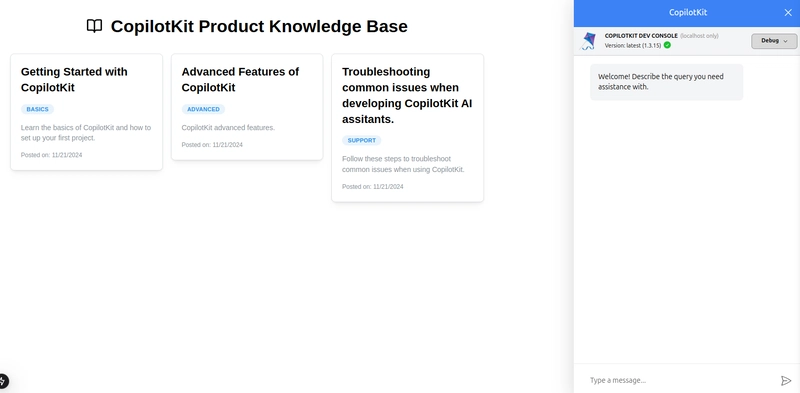Select the ADVANCED category tag
This screenshot has width=800, height=393.
coord(203,109)
